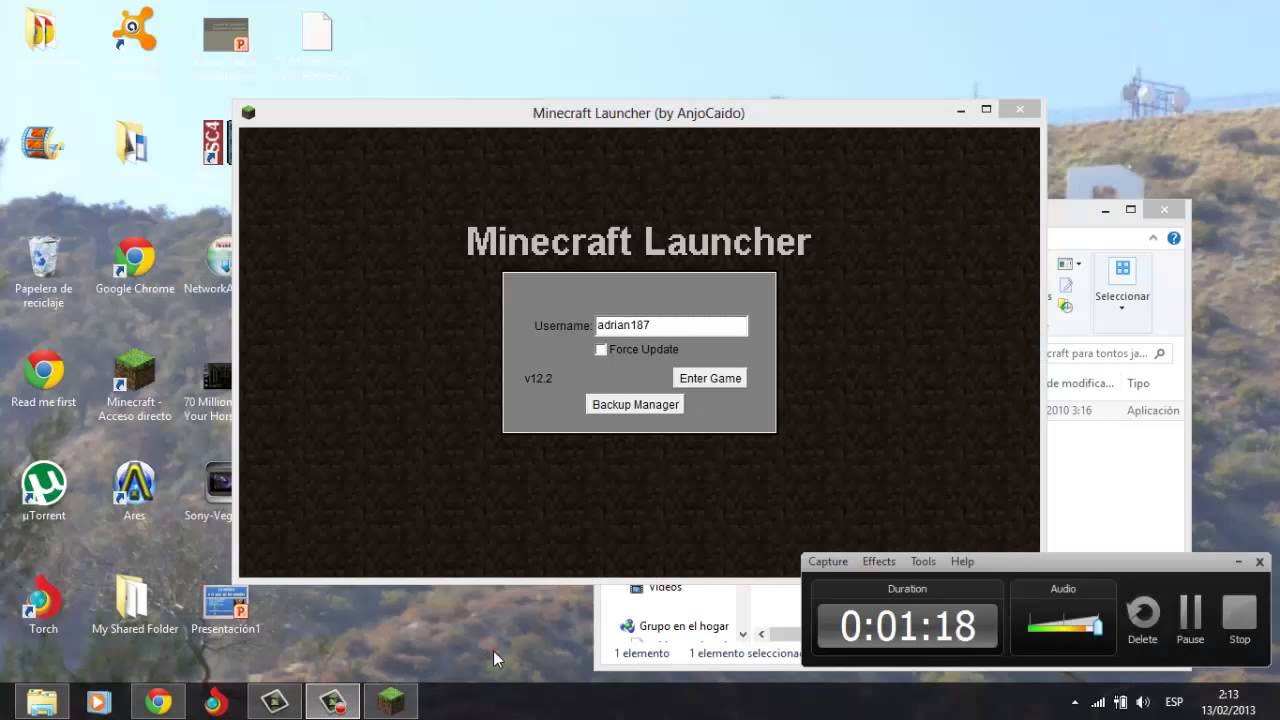Switch to the Minecraft grass block taskbar item

click(390, 702)
